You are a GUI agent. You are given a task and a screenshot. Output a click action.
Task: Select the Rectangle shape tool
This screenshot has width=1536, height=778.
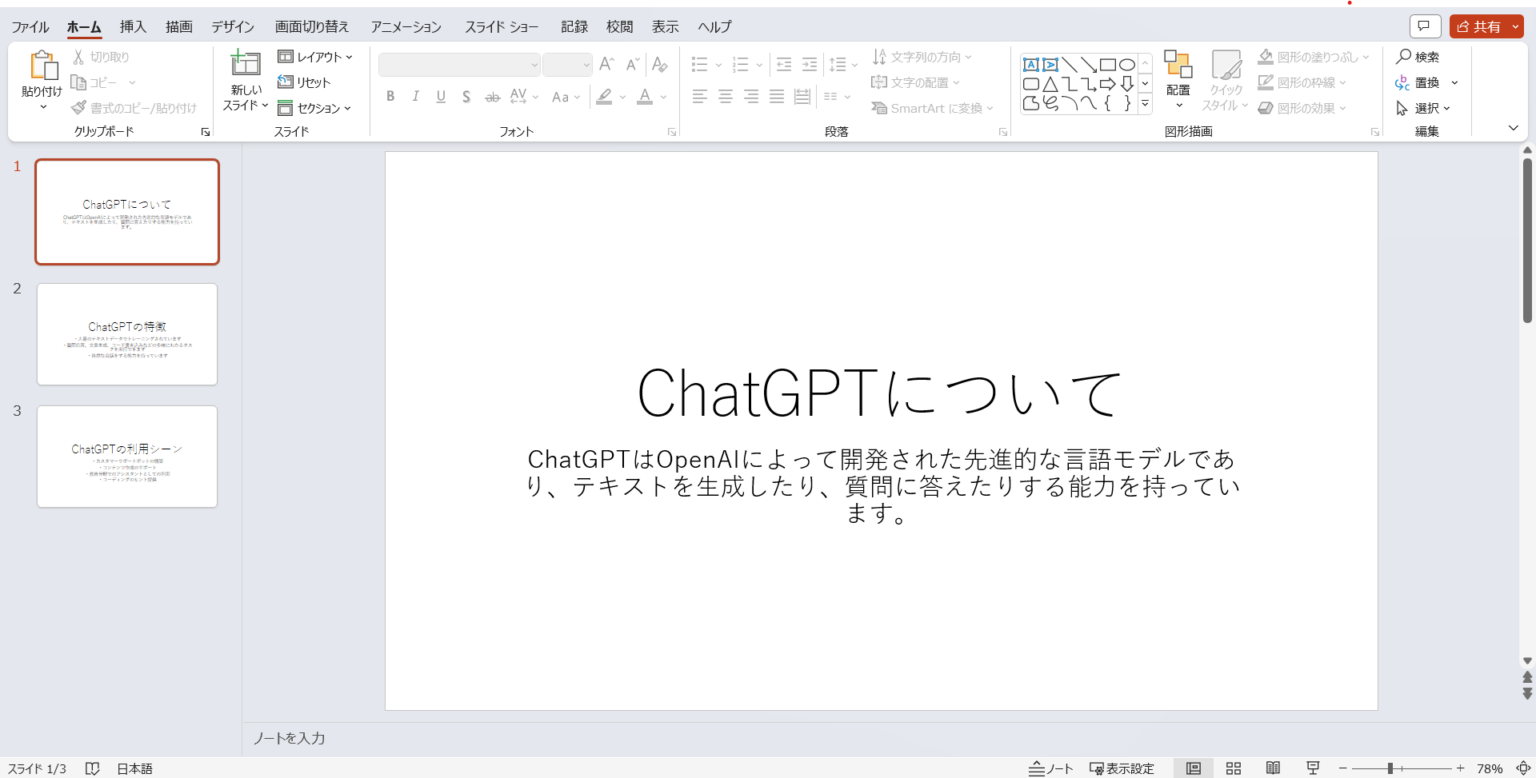tap(1107, 64)
